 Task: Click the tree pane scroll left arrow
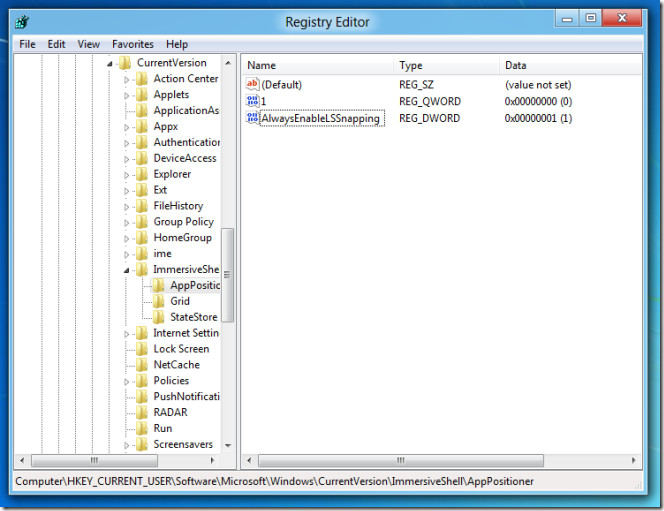tap(22, 460)
